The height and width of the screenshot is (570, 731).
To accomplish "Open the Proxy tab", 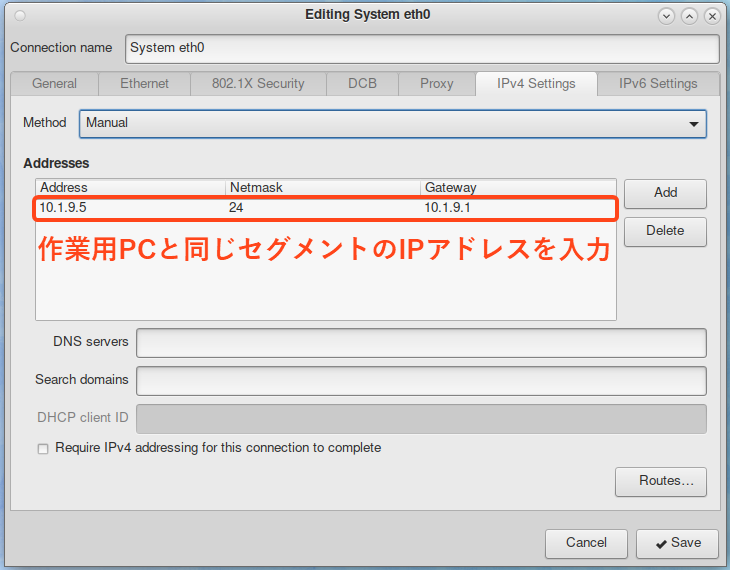I will point(436,84).
